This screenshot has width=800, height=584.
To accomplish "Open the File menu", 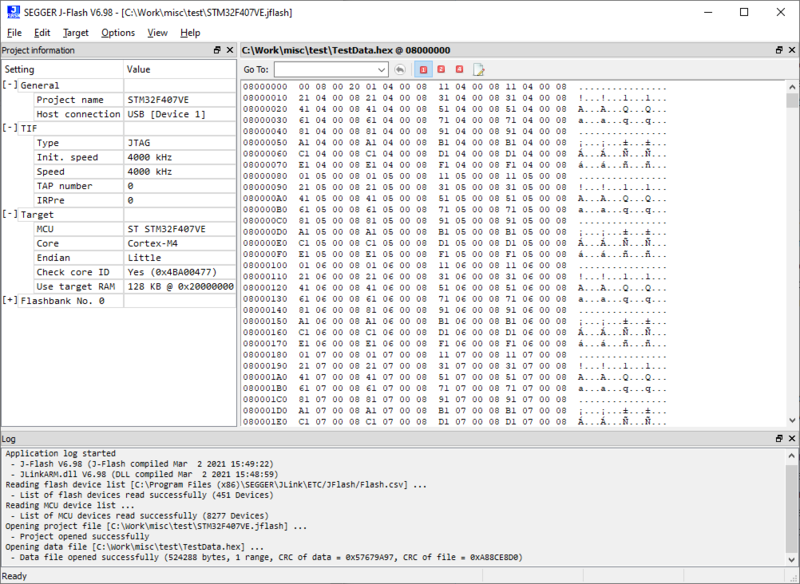I will click(14, 33).
